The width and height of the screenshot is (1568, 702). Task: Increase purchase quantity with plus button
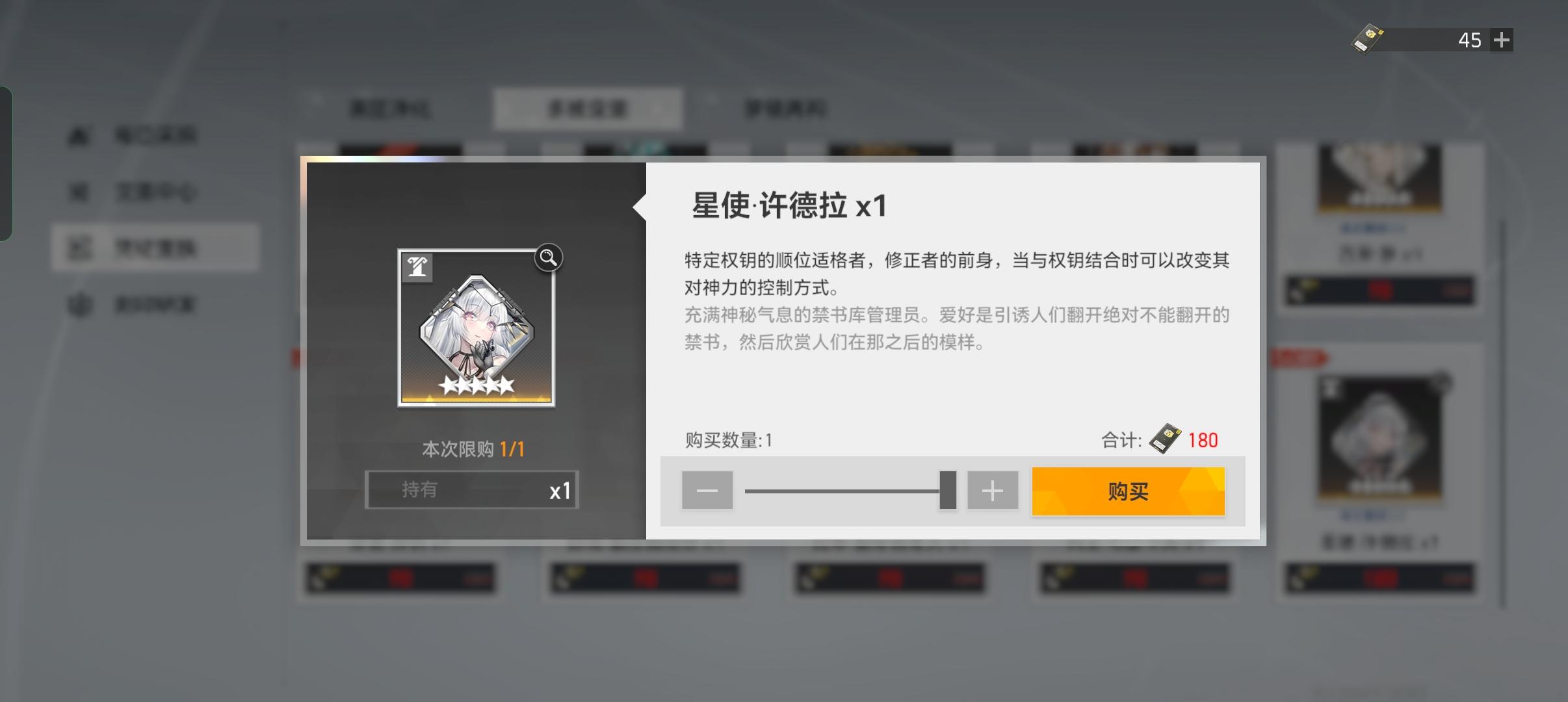(x=992, y=490)
